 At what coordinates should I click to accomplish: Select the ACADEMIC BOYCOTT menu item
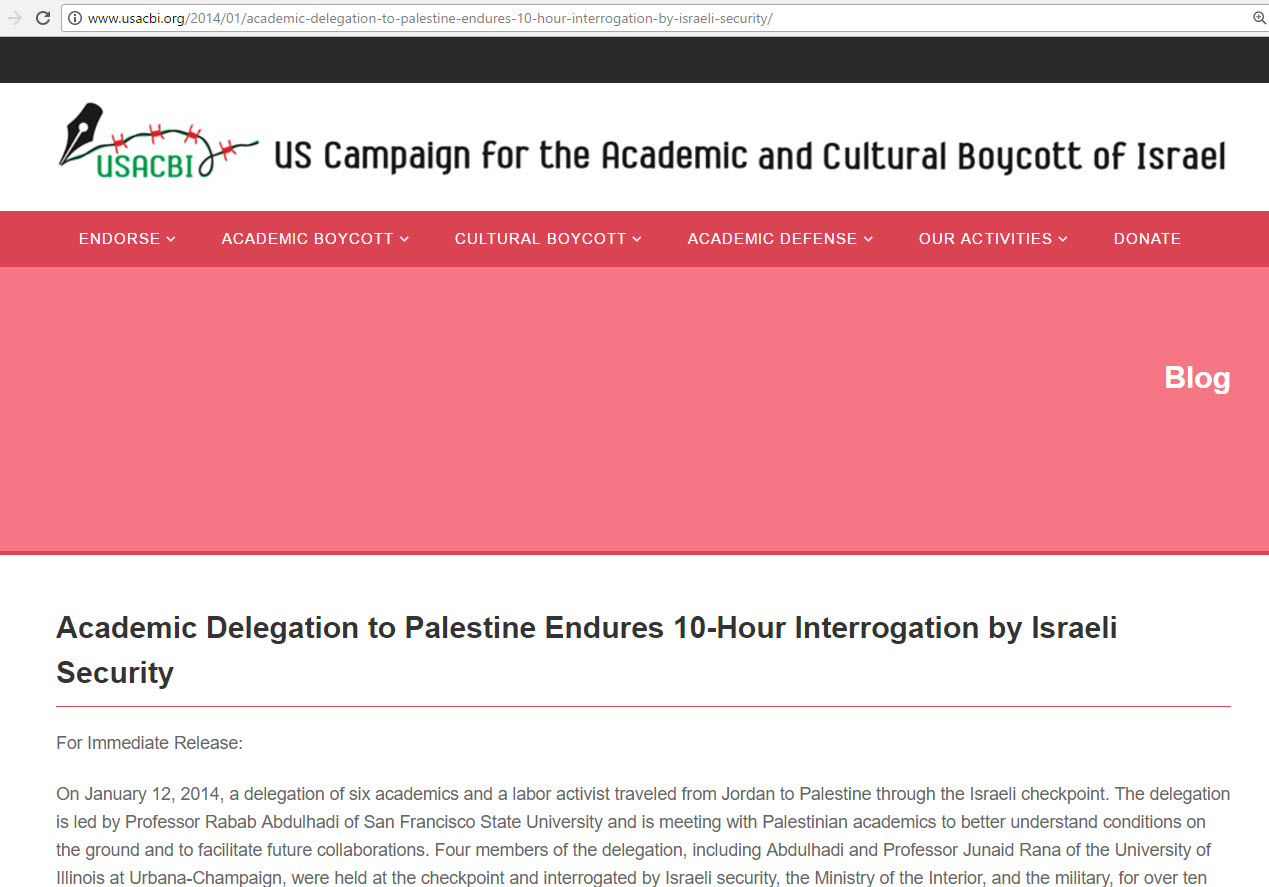click(x=307, y=239)
